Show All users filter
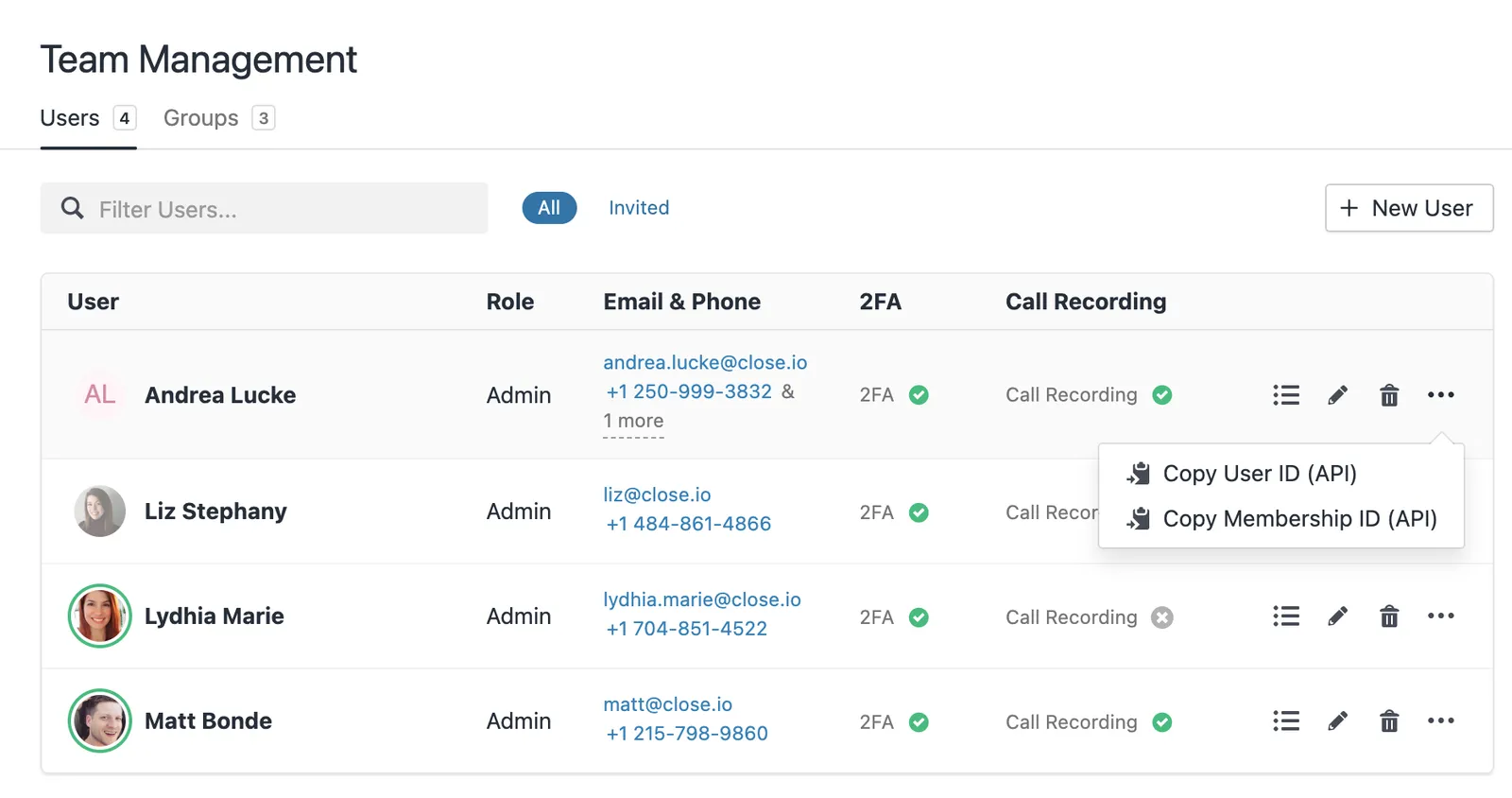The width and height of the screenshot is (1512, 798). click(549, 208)
